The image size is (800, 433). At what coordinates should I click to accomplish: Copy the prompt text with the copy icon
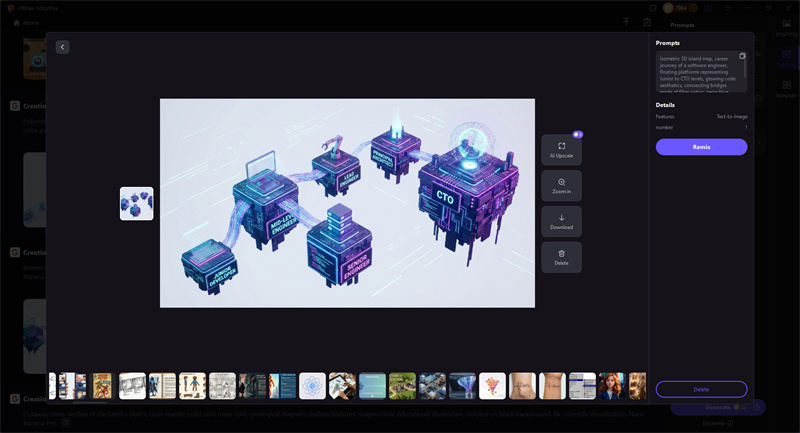[742, 57]
